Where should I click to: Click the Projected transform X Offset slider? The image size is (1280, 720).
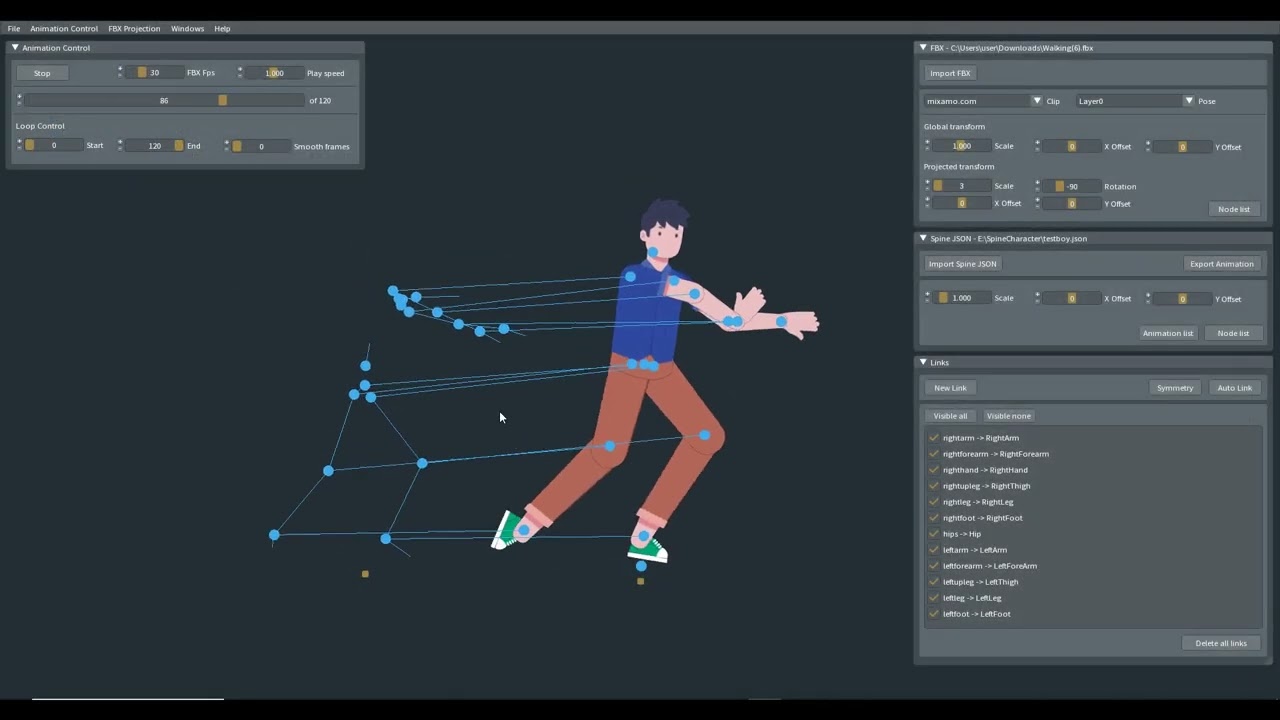[x=961, y=203]
